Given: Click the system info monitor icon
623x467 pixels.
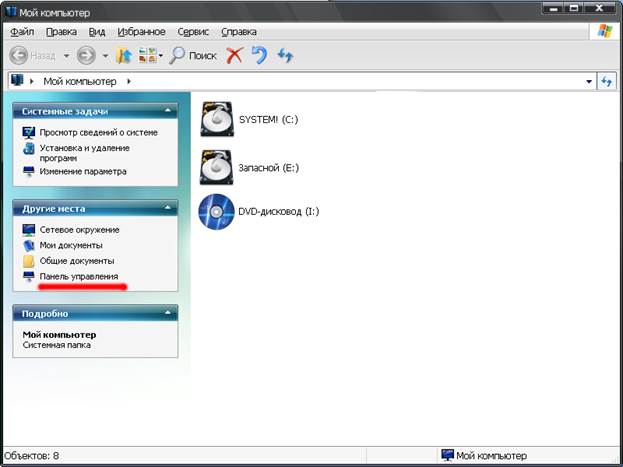Looking at the screenshot, I should 29,133.
